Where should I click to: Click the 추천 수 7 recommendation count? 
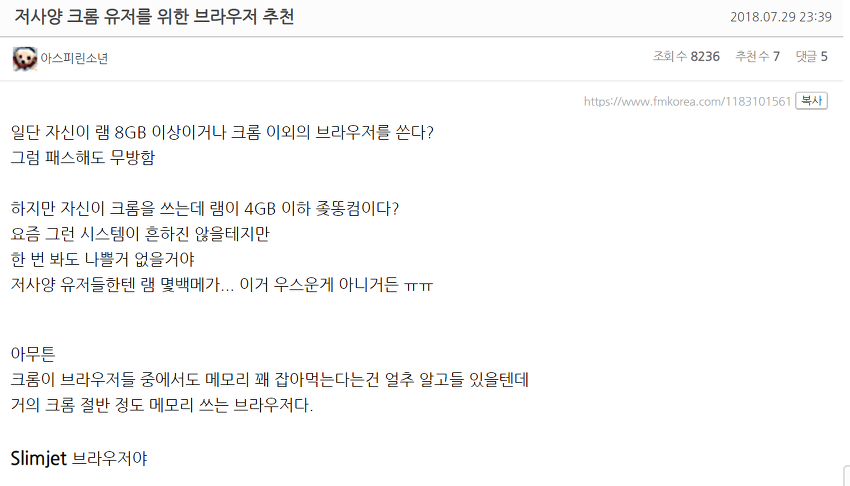pos(757,56)
